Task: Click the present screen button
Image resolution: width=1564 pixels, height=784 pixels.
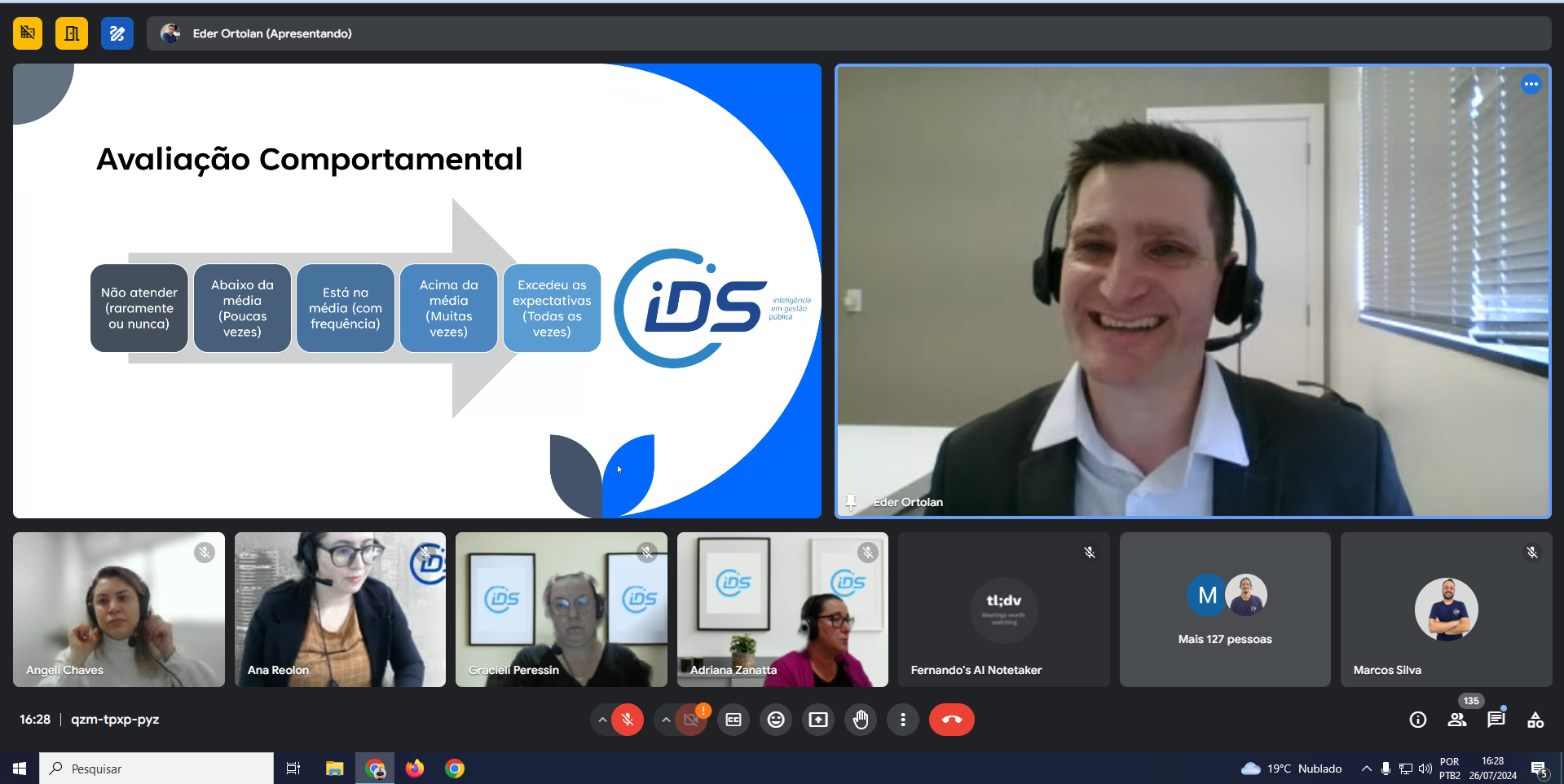Action: pyautogui.click(x=818, y=720)
